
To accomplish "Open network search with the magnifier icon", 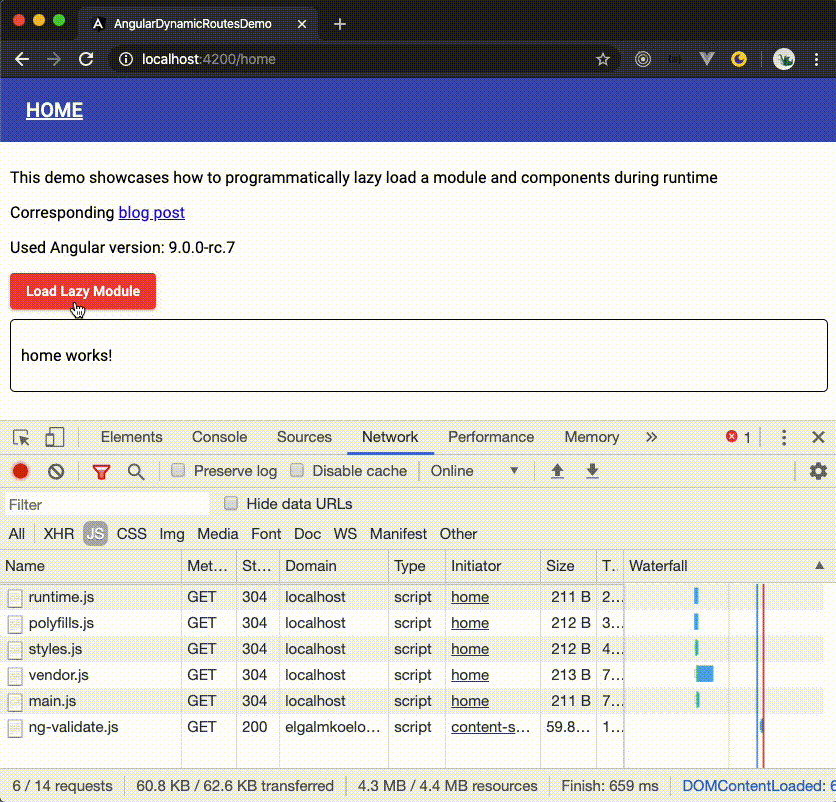I will tap(136, 471).
